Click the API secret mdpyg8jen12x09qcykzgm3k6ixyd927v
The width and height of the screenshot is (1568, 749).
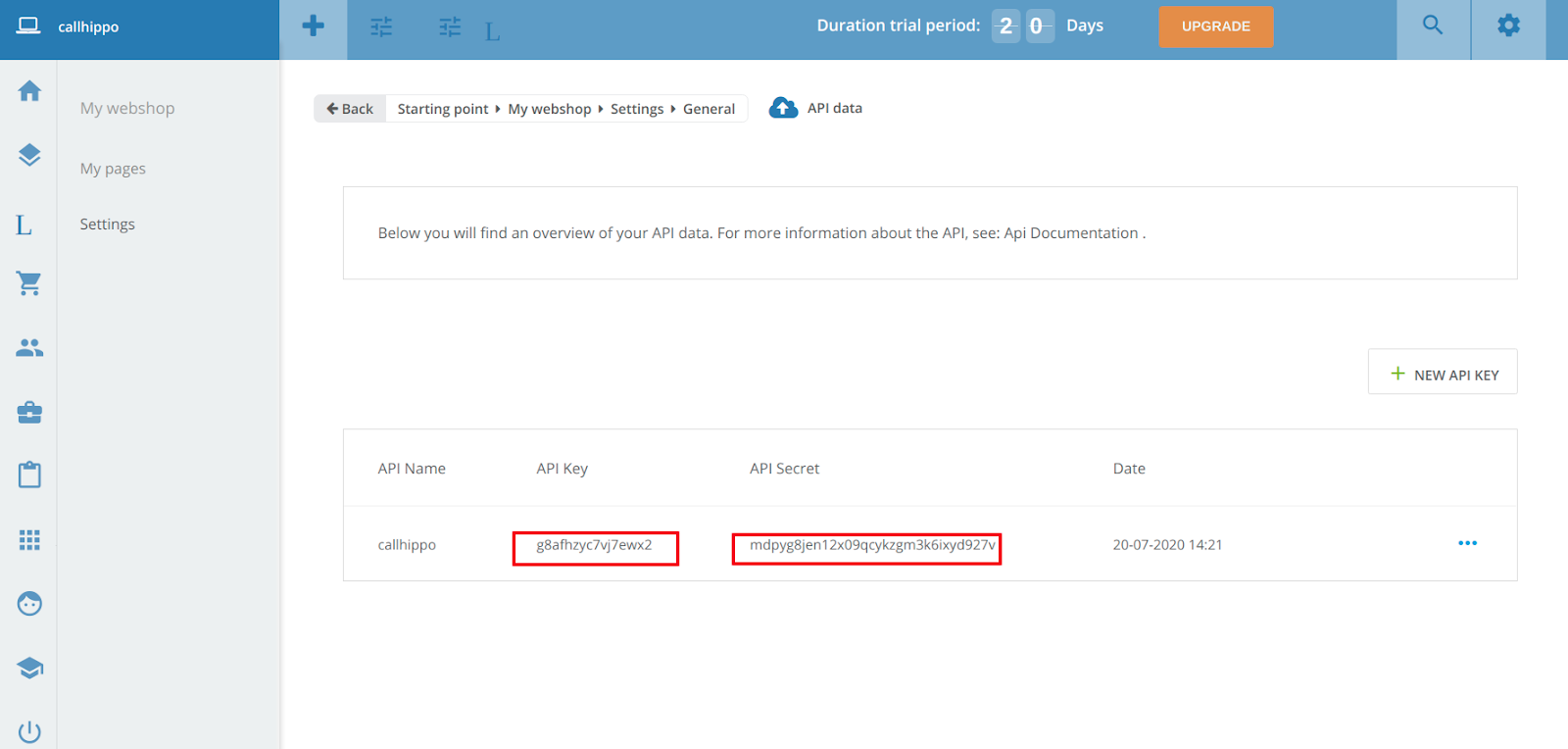[872, 545]
